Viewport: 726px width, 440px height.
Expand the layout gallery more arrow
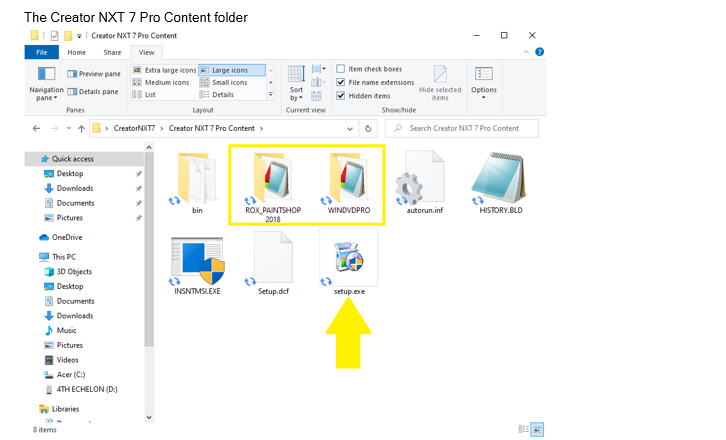tap(271, 94)
